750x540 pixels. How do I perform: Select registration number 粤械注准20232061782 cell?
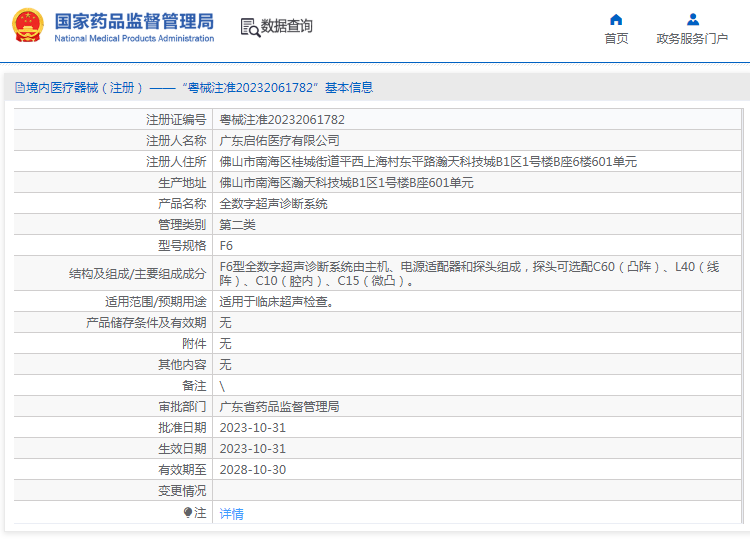click(x=282, y=120)
